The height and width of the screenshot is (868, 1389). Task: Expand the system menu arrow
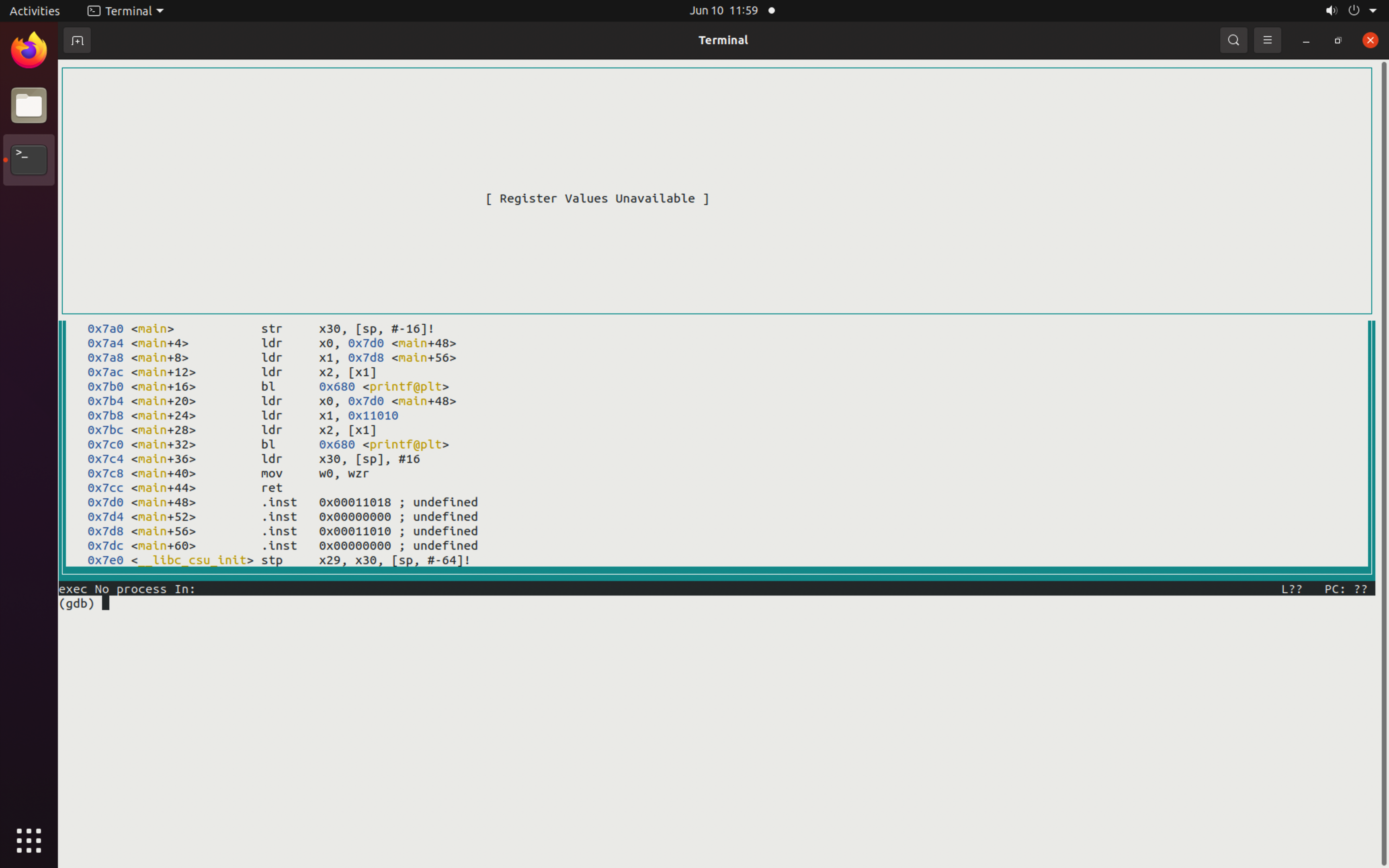click(x=1373, y=10)
